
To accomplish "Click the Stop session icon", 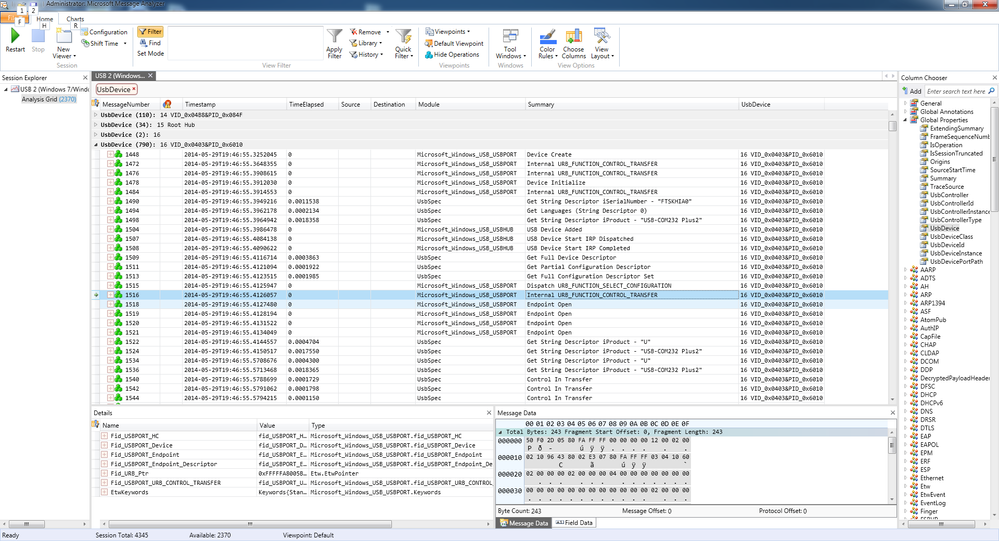I will tap(38, 36).
